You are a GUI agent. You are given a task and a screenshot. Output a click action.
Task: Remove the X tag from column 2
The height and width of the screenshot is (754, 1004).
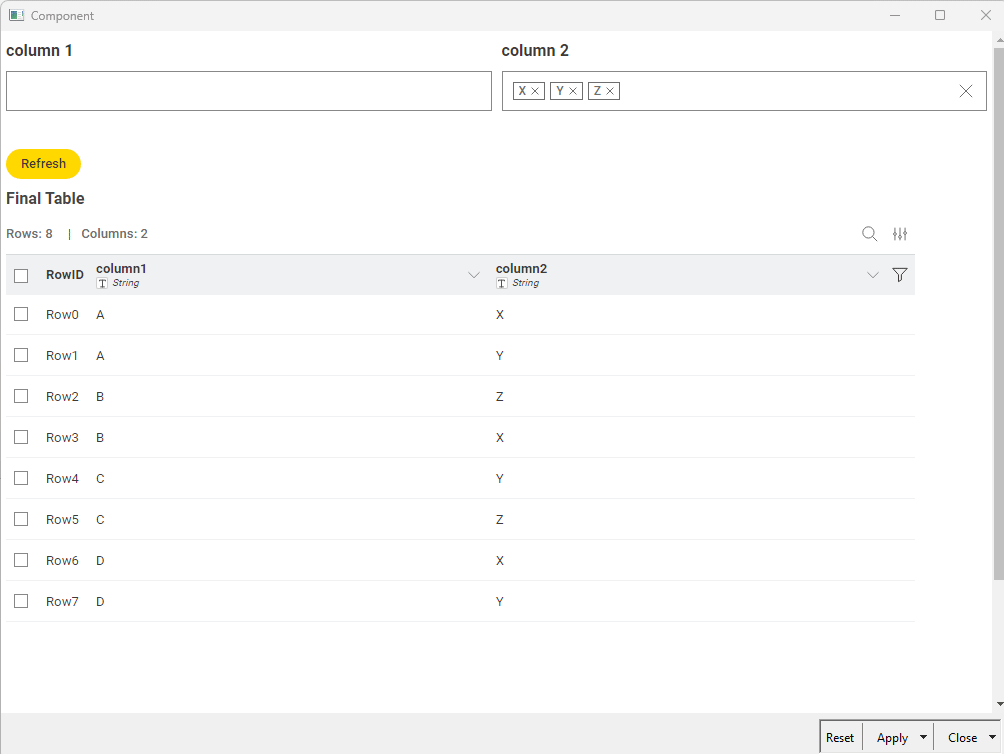point(535,91)
